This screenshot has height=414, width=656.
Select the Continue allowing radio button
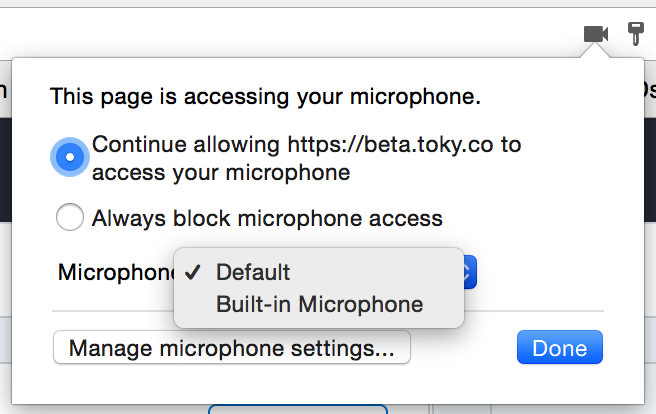[x=70, y=157]
